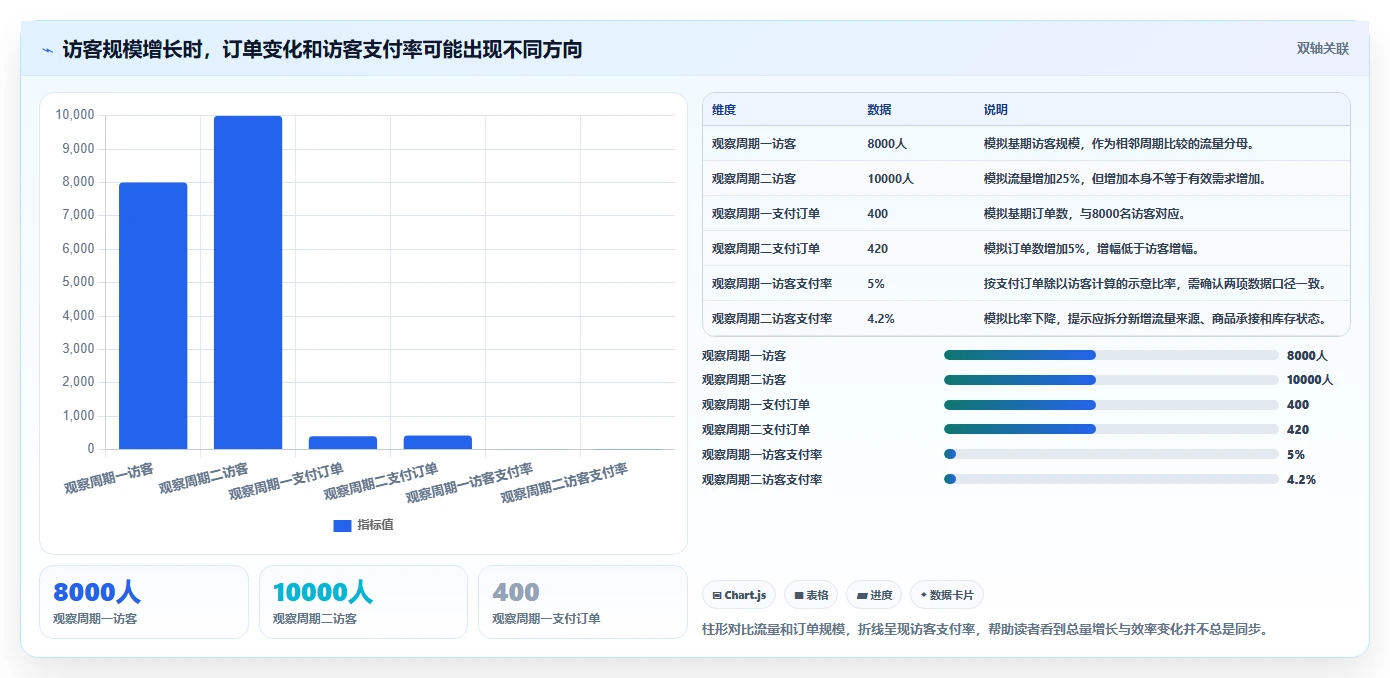Click the short 观察周期一支付订单 chart bar
This screenshot has height=678, width=1390.
[x=343, y=443]
